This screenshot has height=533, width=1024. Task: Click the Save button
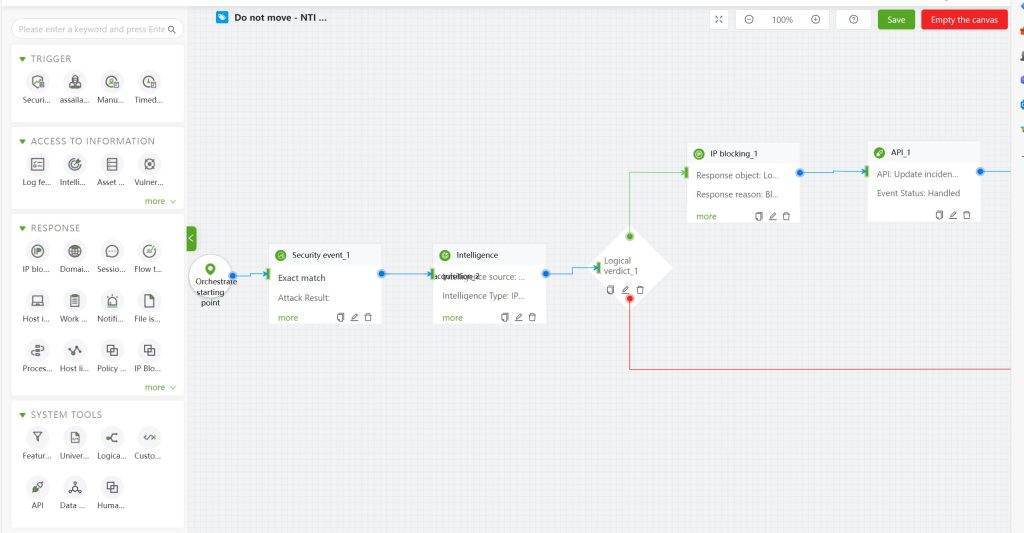coord(896,20)
